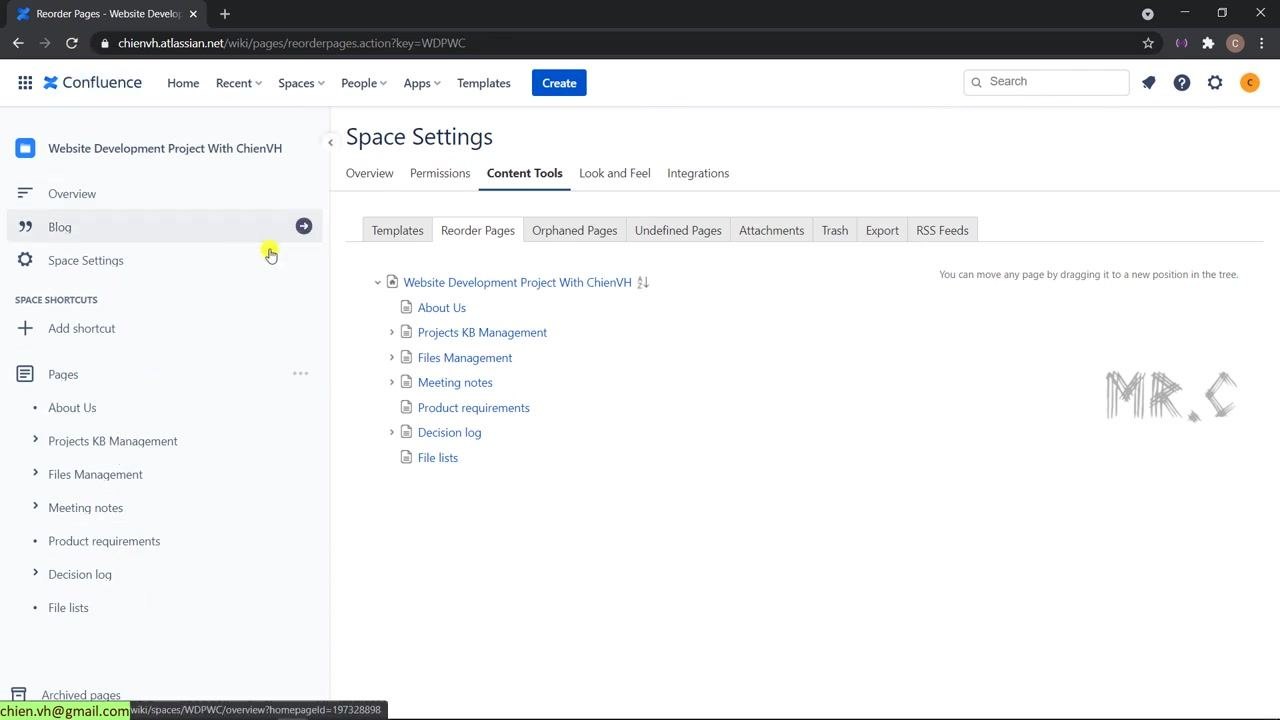Bookmark this page with the star icon
The image size is (1280, 720).
1148,43
